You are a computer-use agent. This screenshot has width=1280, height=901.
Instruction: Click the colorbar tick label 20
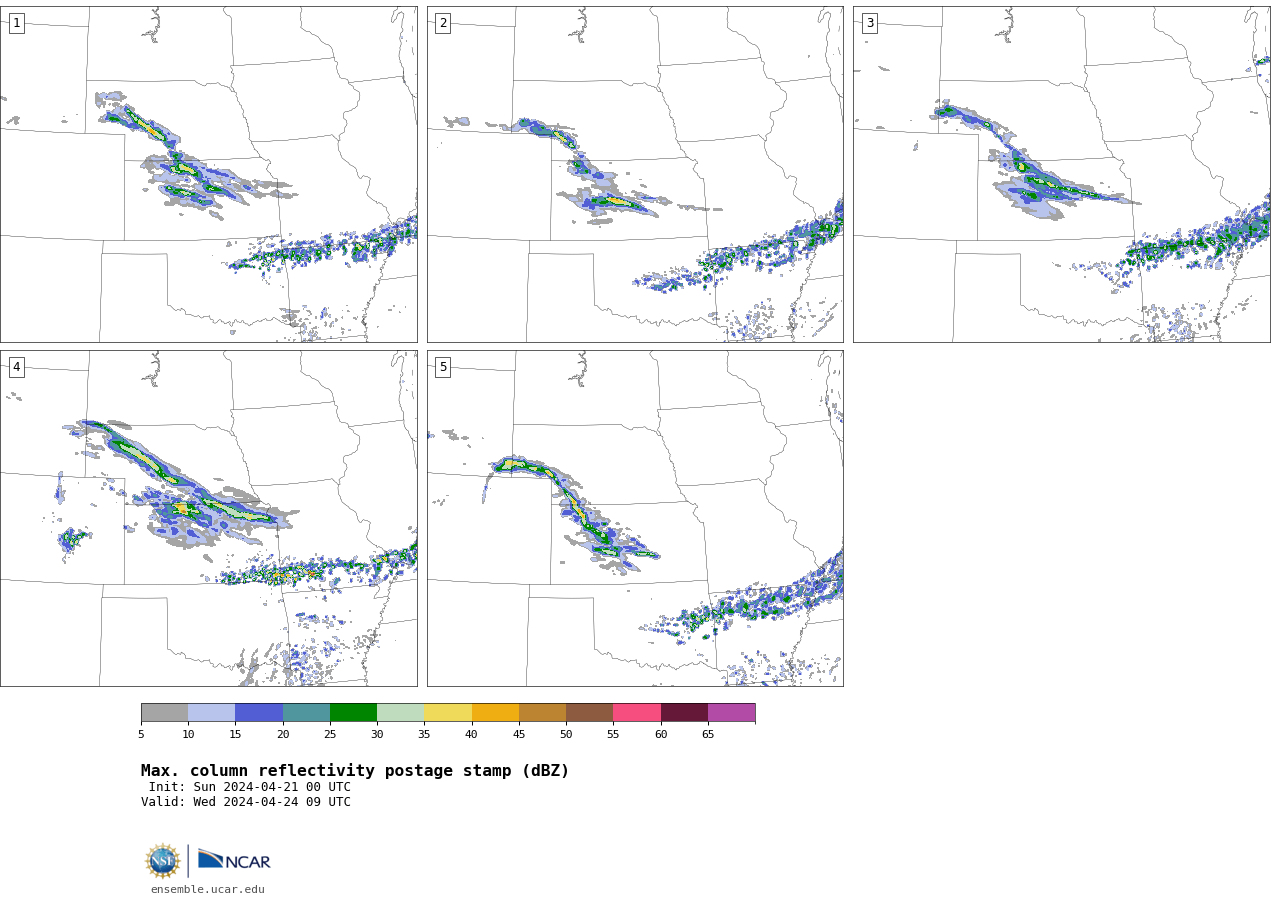pyautogui.click(x=283, y=735)
